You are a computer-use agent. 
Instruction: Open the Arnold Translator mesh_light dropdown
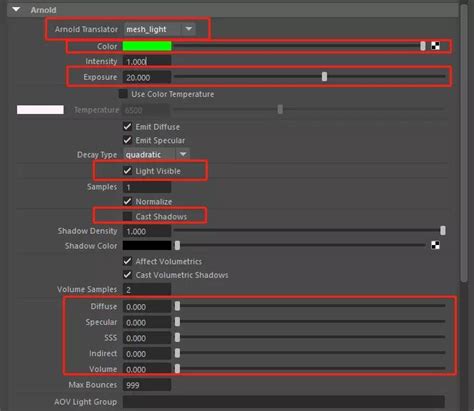159,29
